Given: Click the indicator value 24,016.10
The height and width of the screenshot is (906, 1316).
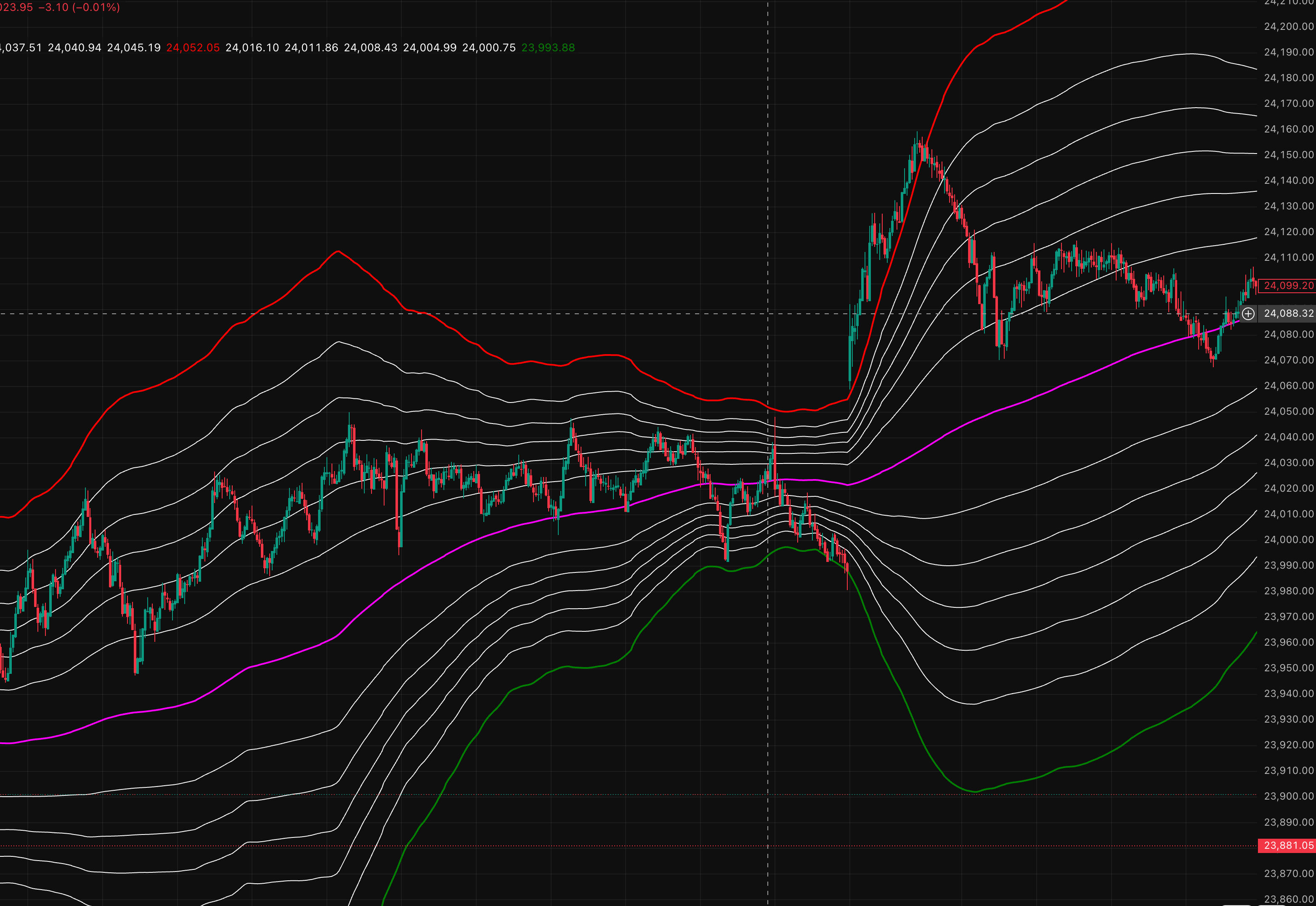Looking at the screenshot, I should tap(252, 48).
